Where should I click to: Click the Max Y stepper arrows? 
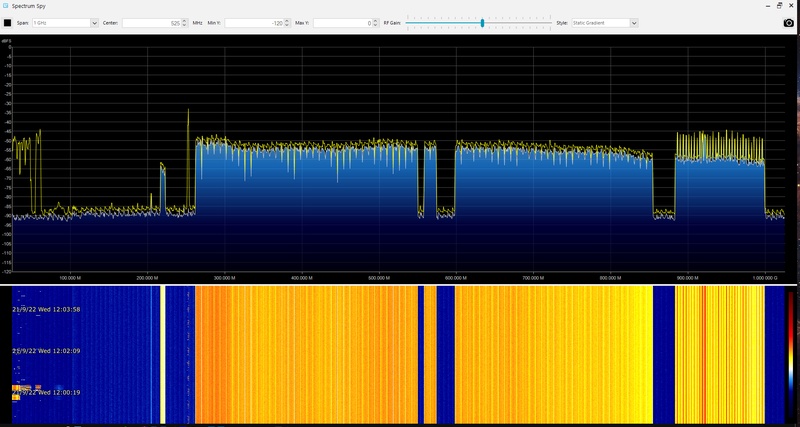pos(376,23)
